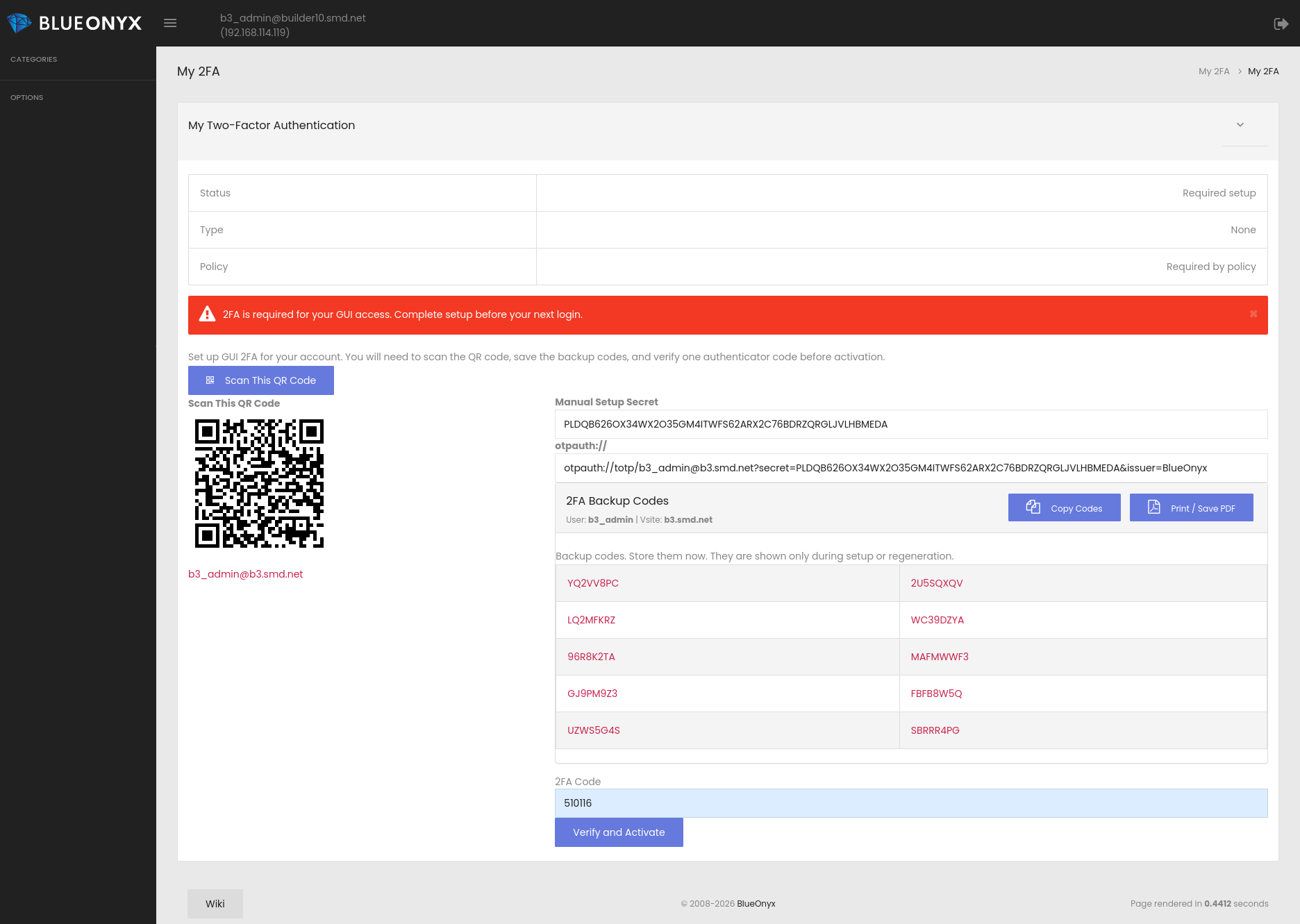Click the otpauth URL field
Image resolution: width=1300 pixels, height=924 pixels.
910,468
